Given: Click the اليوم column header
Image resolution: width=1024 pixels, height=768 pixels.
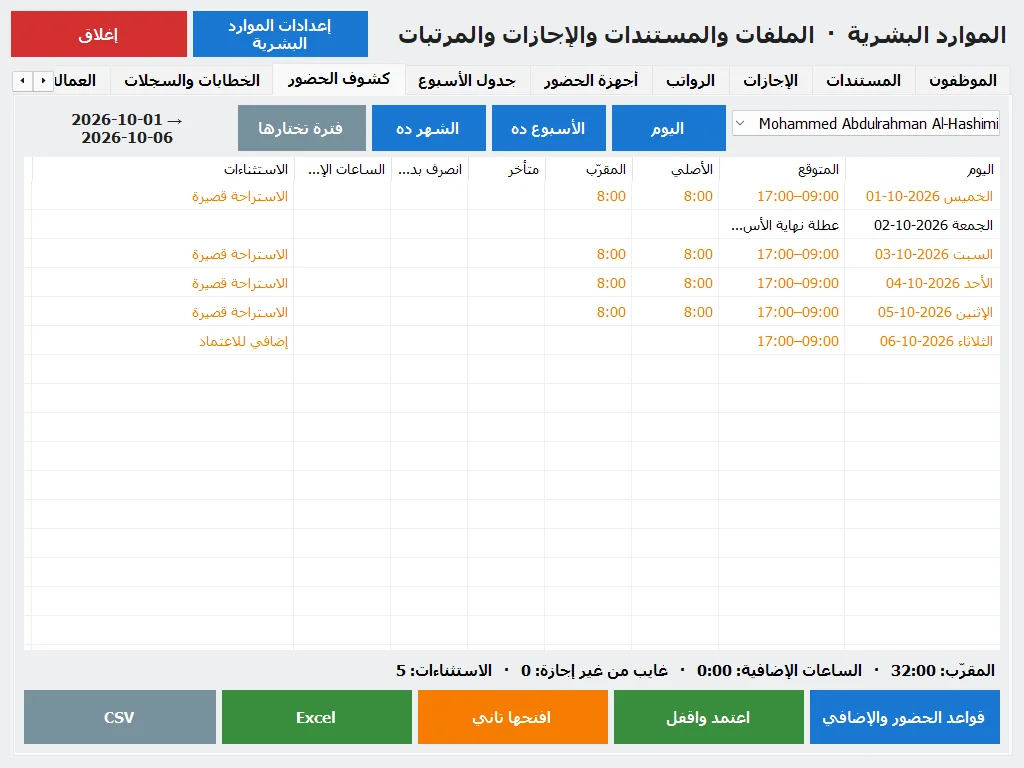Looking at the screenshot, I should point(922,170).
